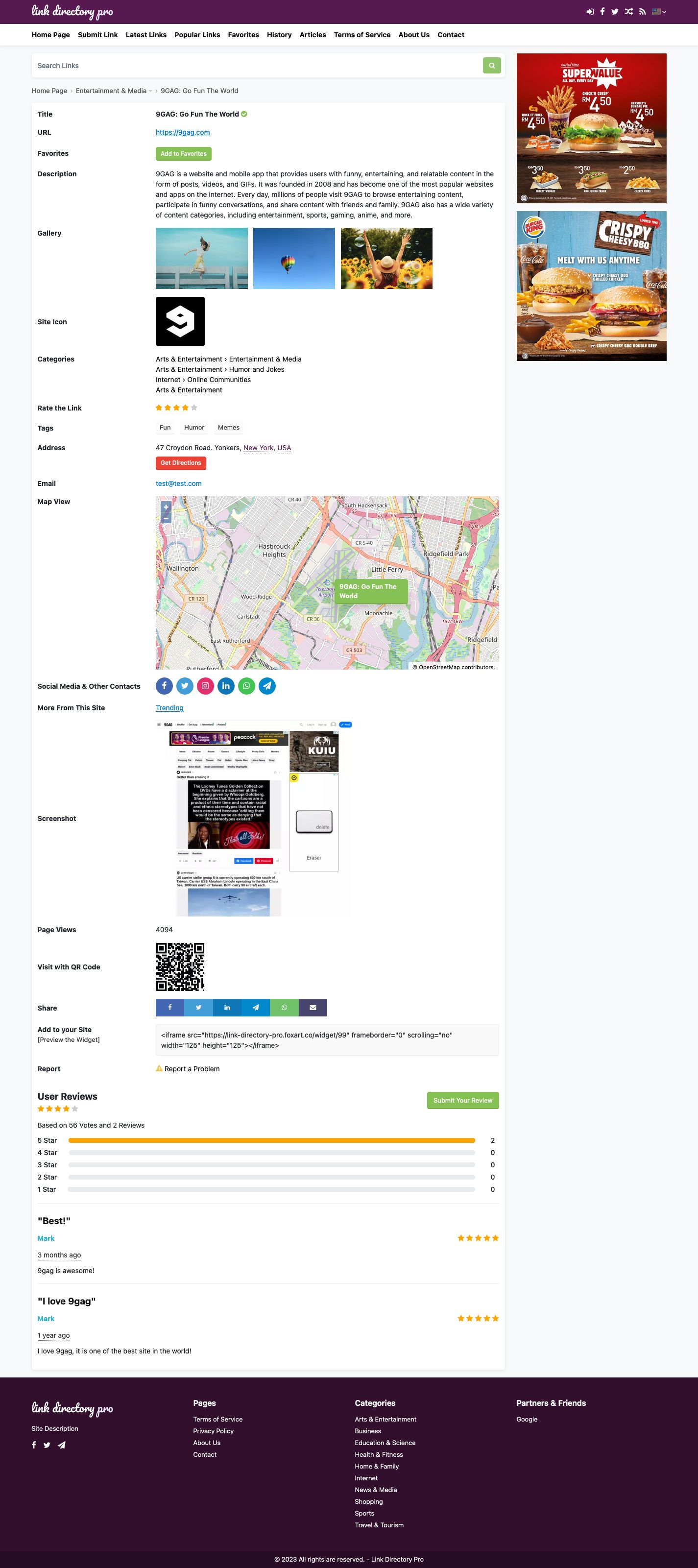Open the Google partner link in footer
The width and height of the screenshot is (698, 1568).
(x=527, y=1419)
